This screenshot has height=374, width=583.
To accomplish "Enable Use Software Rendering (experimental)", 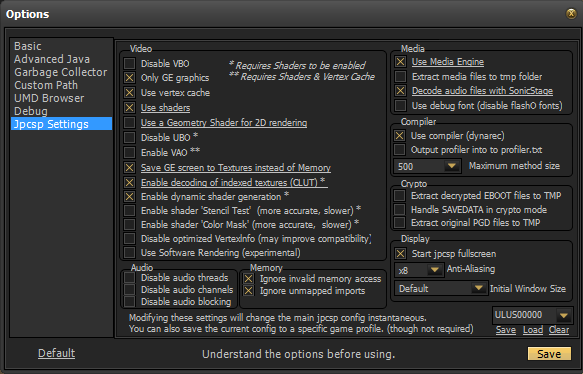I will (129, 252).
